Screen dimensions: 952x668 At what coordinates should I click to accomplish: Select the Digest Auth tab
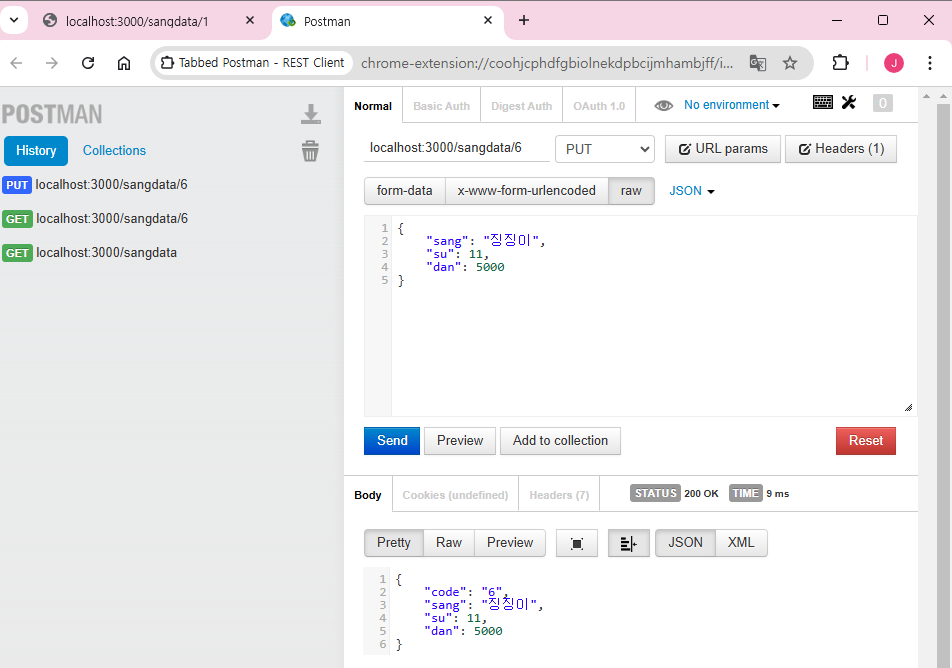tap(522, 106)
